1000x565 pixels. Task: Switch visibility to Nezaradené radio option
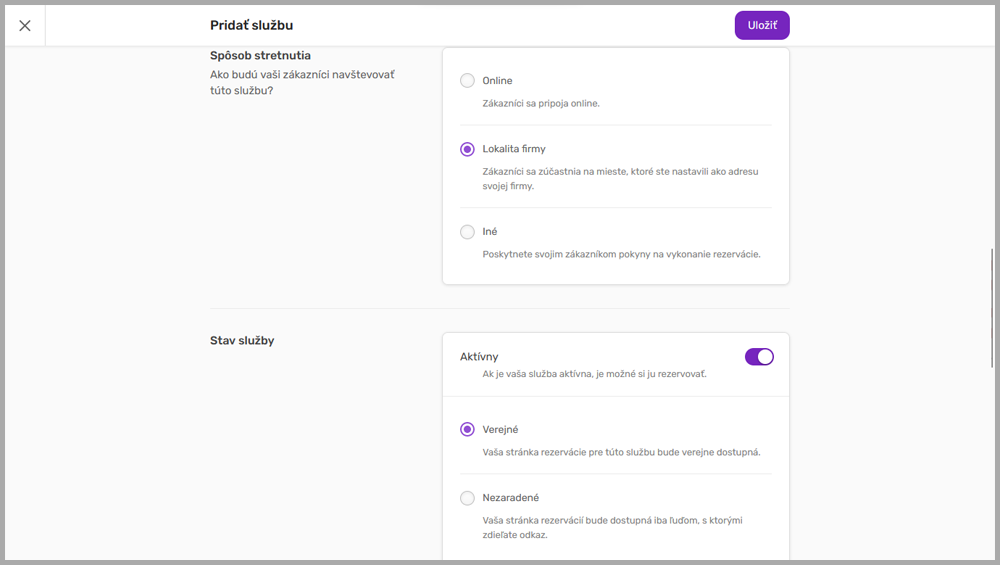click(467, 498)
